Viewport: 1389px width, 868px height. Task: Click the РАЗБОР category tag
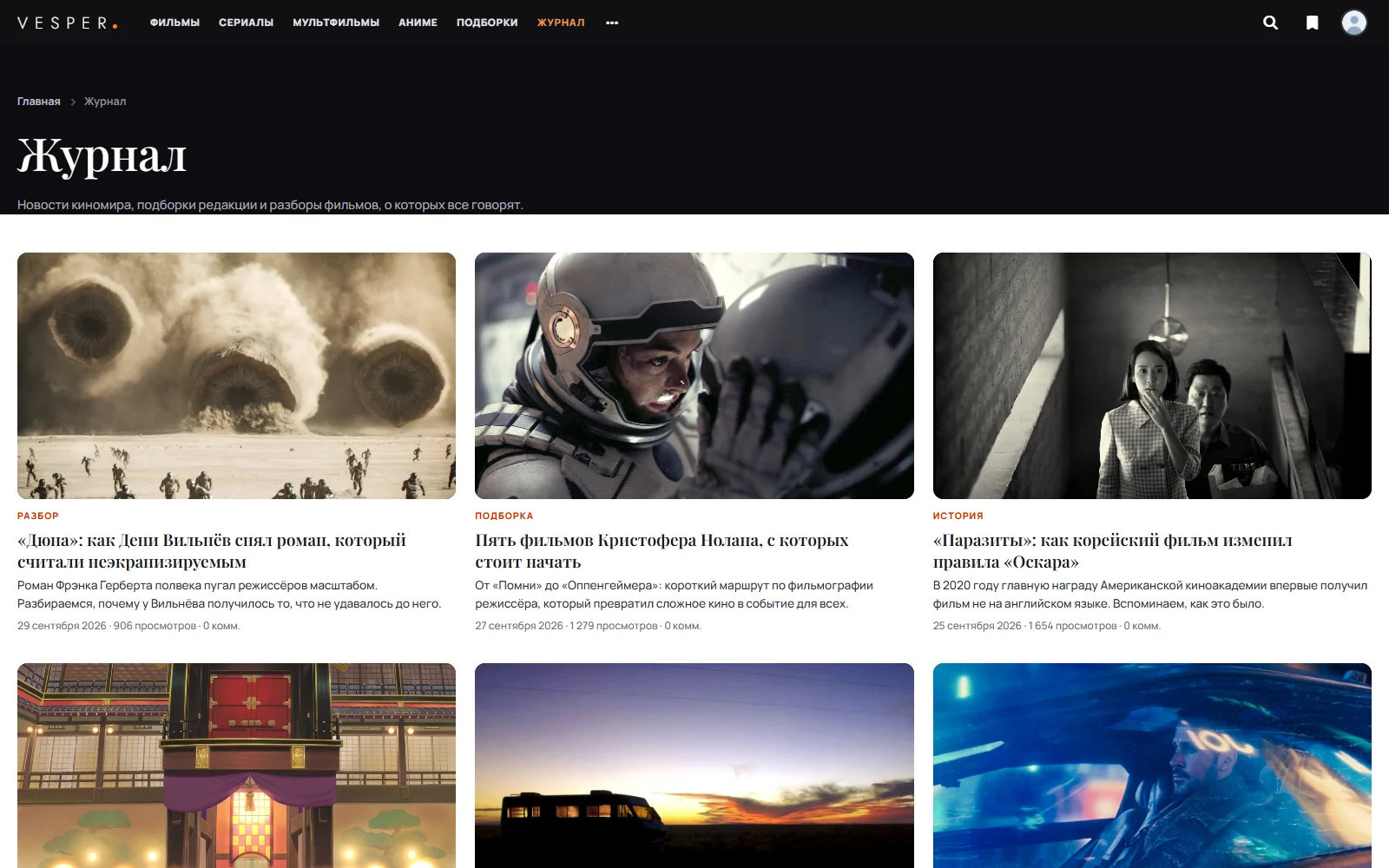click(38, 516)
